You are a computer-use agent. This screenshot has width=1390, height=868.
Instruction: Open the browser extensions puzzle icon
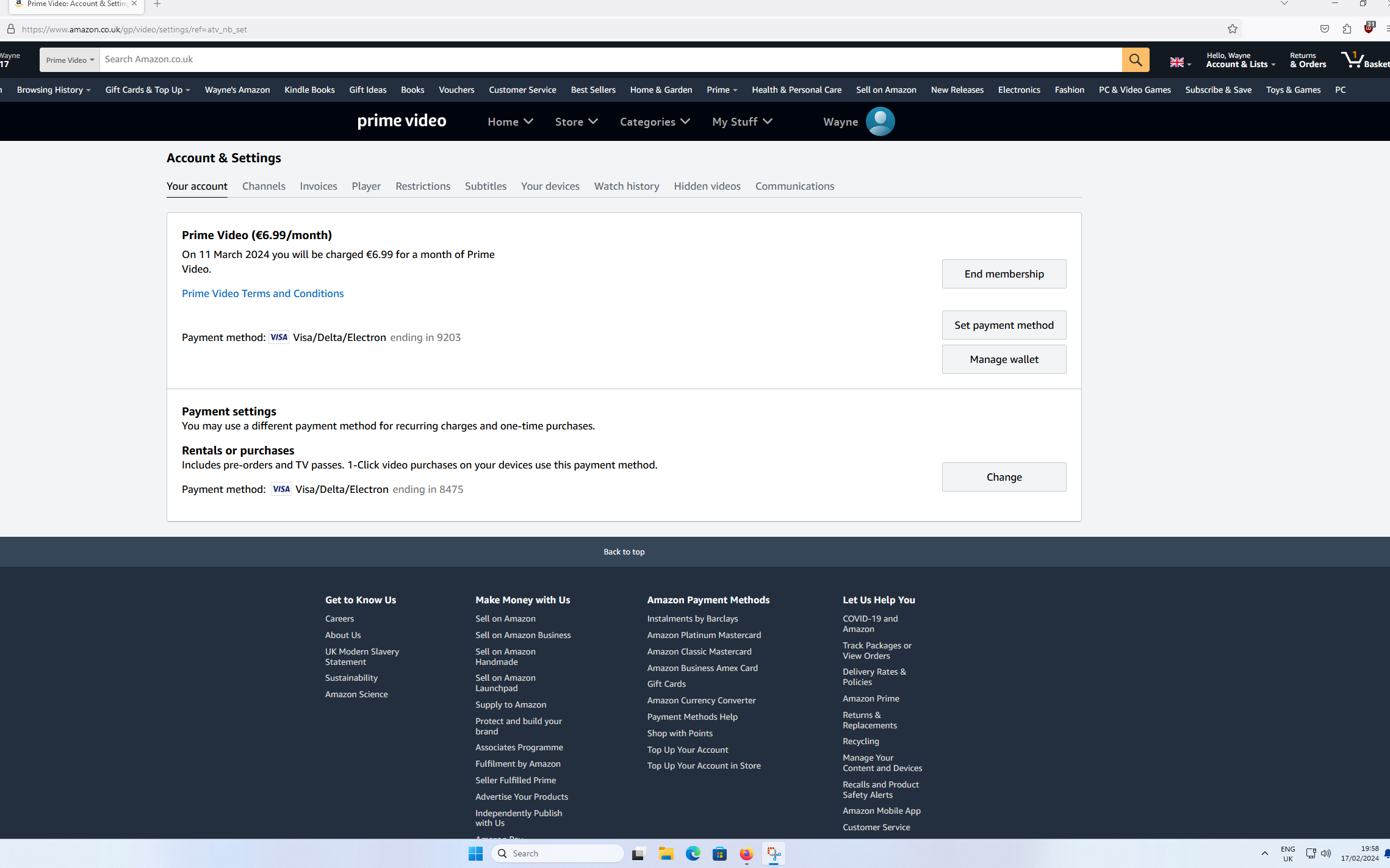pos(1347,29)
